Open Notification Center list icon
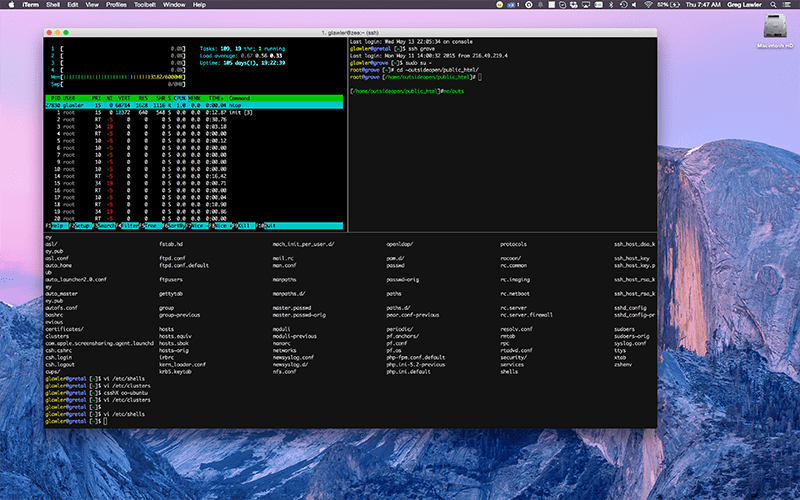800x500 pixels. pos(787,5)
